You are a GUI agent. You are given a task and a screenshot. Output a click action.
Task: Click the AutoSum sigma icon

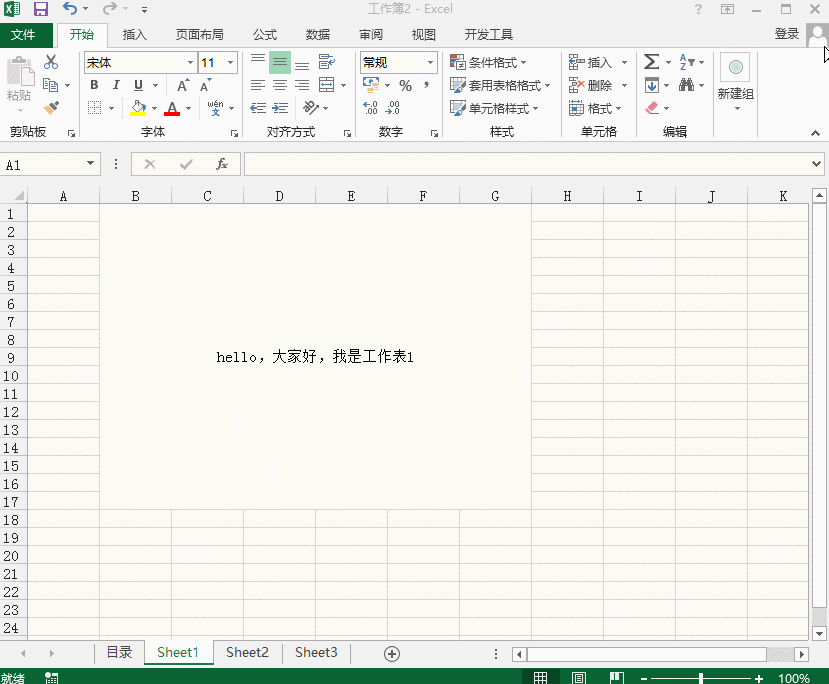[651, 62]
